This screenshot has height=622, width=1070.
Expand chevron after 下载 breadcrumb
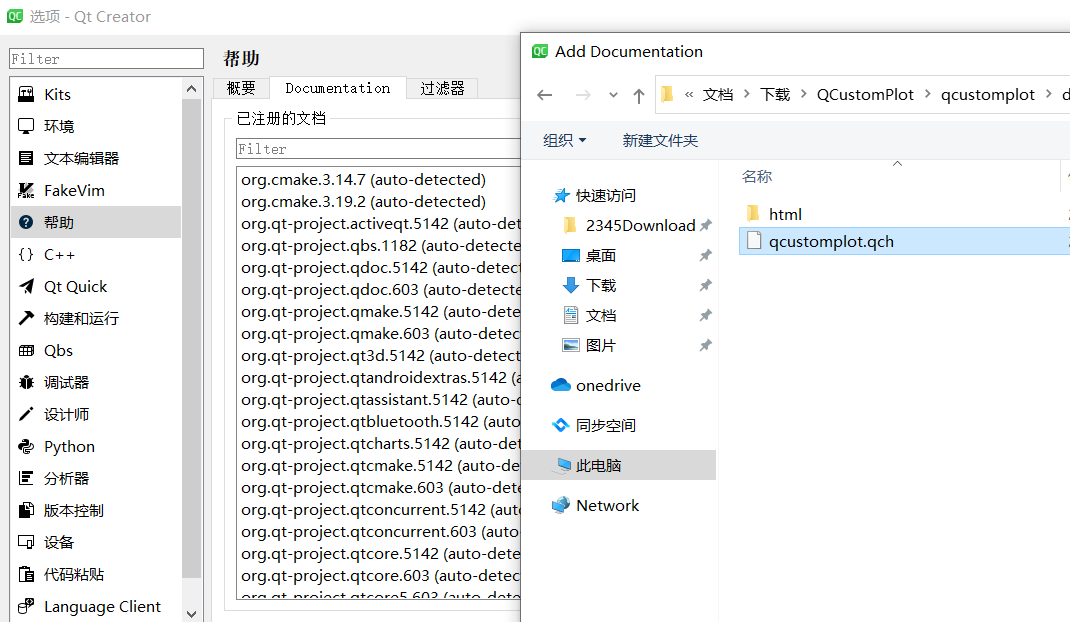803,94
